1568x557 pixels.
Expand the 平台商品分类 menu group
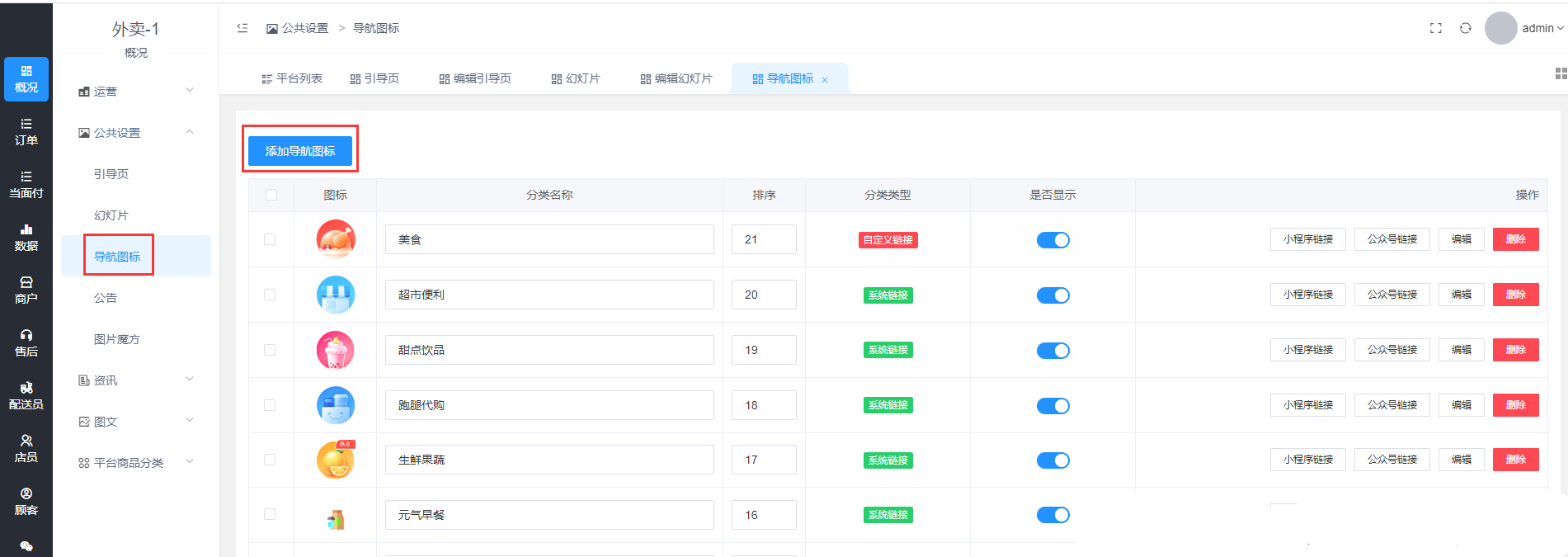[x=136, y=462]
